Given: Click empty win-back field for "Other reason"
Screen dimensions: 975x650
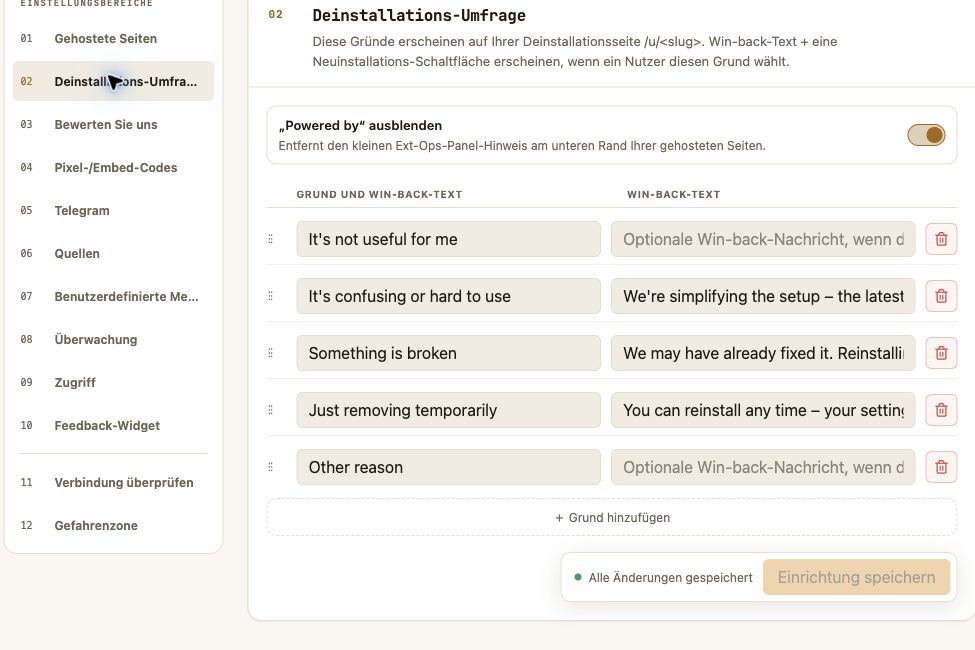Looking at the screenshot, I should (763, 467).
